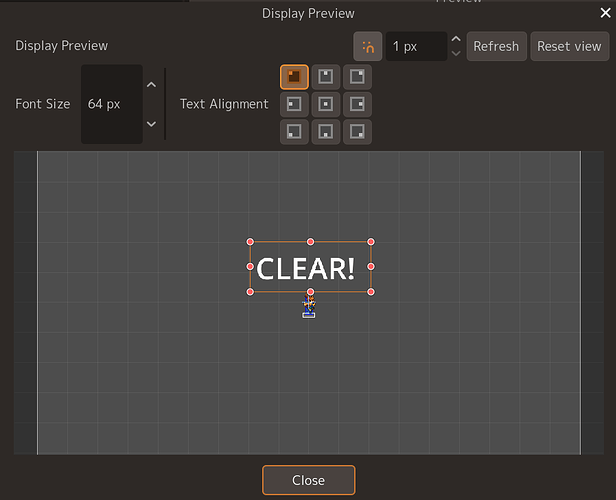This screenshot has height=500, width=616.
Task: Refresh the display preview
Action: [x=497, y=46]
